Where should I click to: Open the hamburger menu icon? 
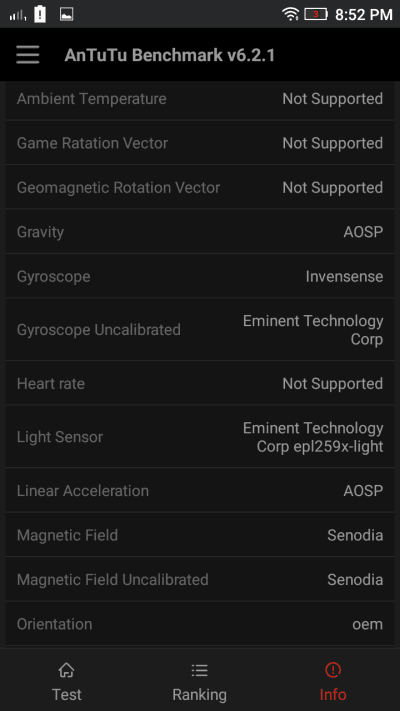tap(28, 55)
